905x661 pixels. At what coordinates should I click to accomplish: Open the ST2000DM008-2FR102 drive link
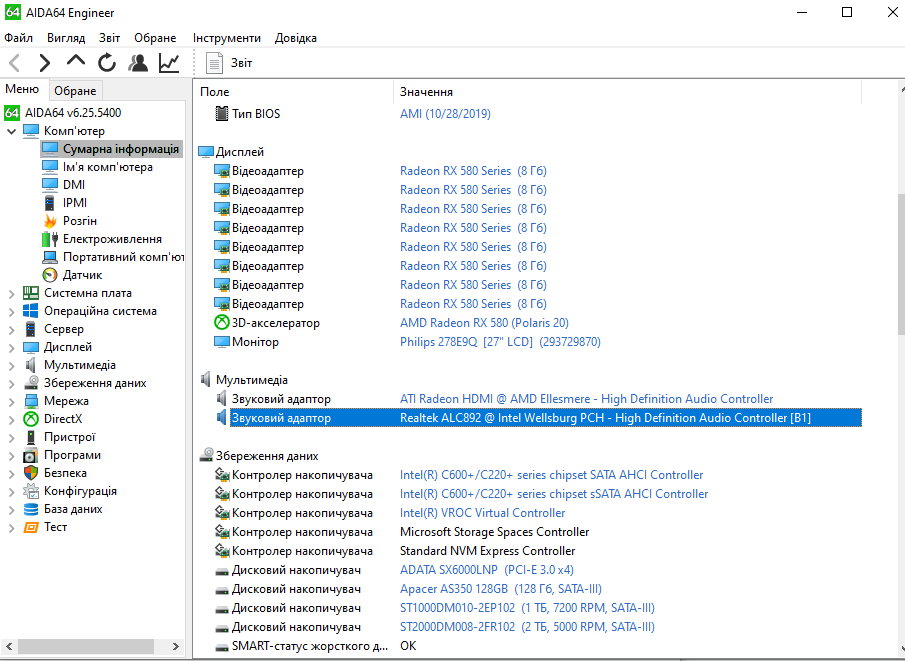click(x=528, y=627)
